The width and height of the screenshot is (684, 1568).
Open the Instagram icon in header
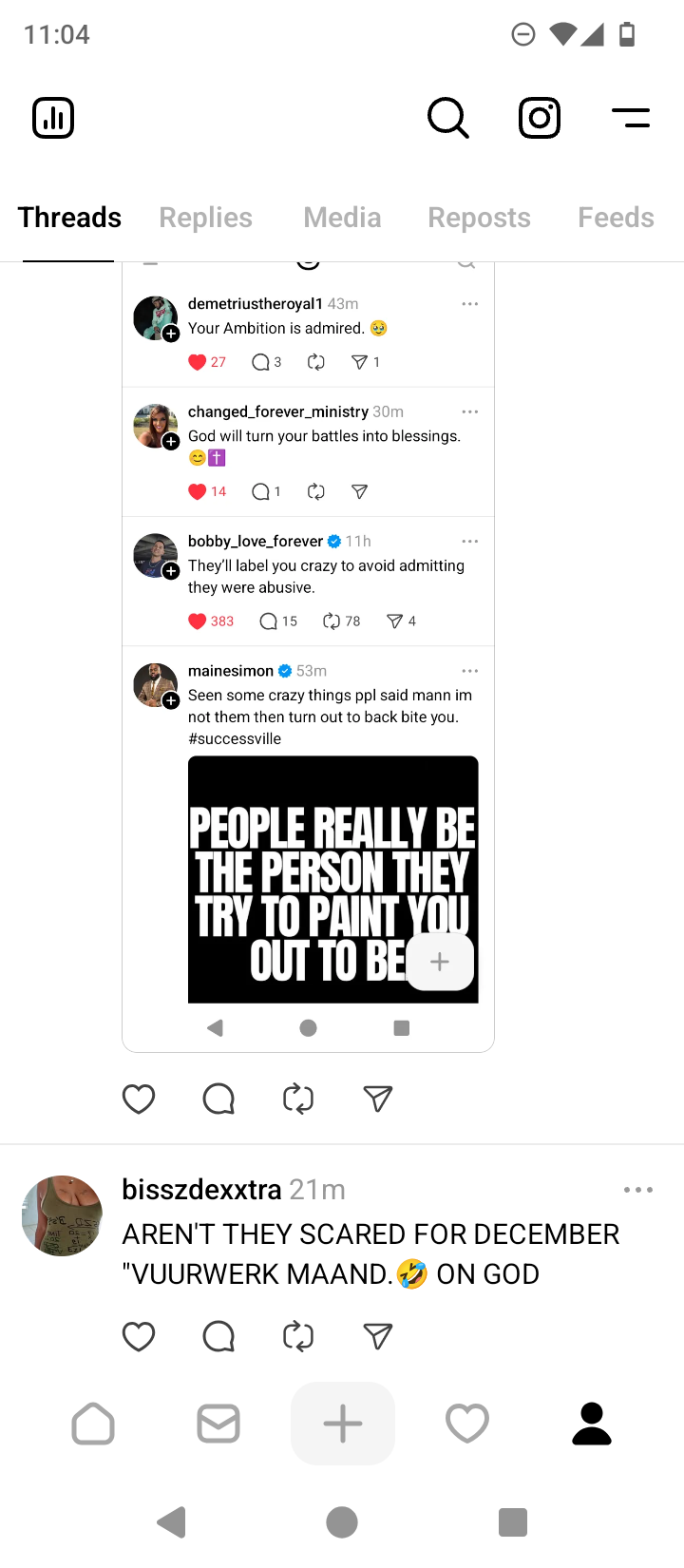click(540, 118)
